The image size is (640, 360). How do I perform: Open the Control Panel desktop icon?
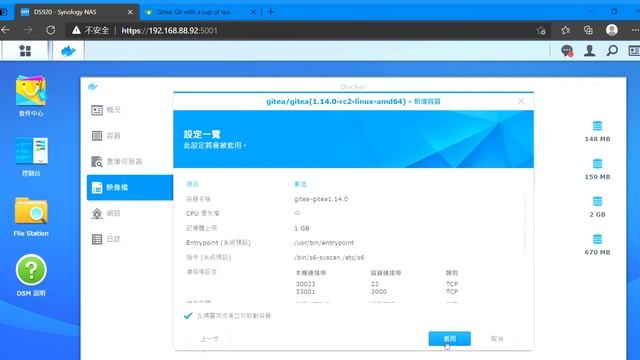point(31,157)
